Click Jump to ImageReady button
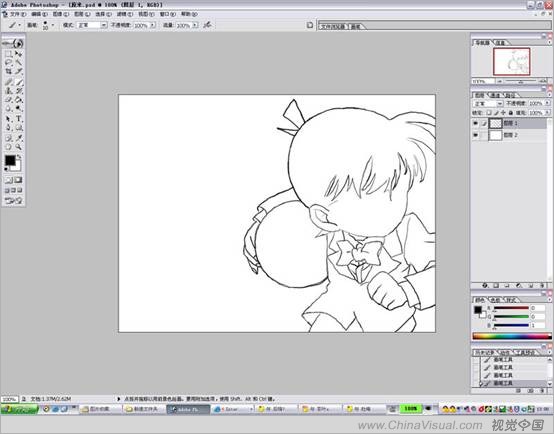554x434 pixels. (13, 201)
